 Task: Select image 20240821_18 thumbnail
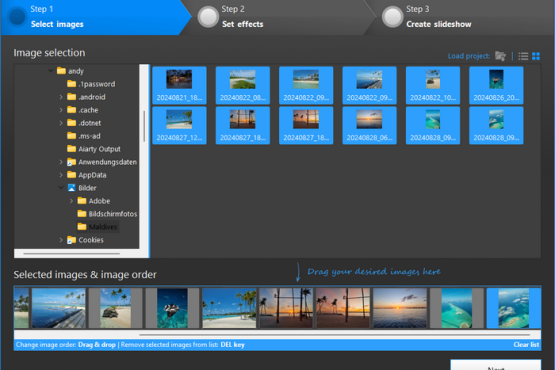179,85
